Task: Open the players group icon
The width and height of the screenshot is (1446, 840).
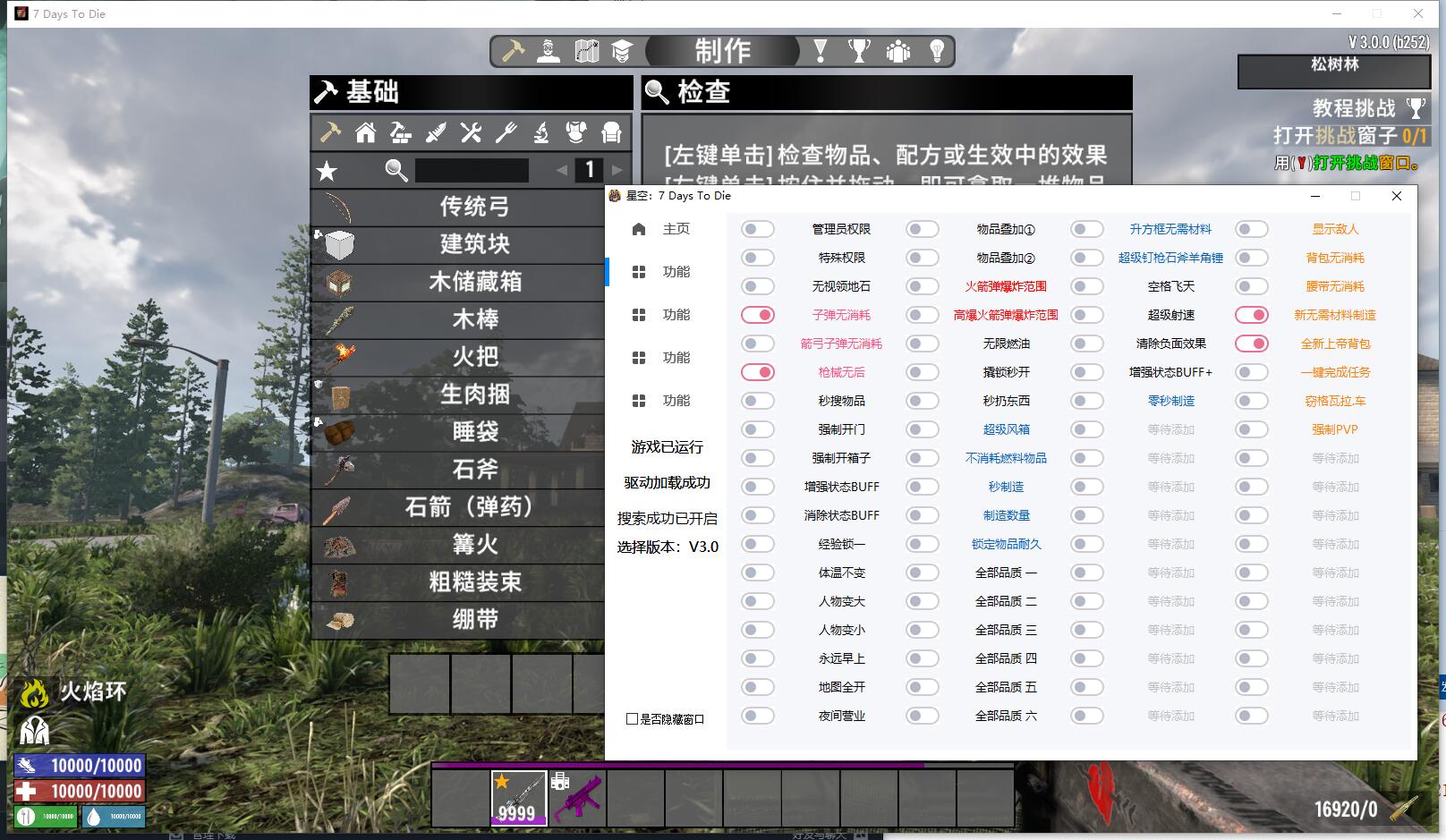Action: click(x=897, y=51)
